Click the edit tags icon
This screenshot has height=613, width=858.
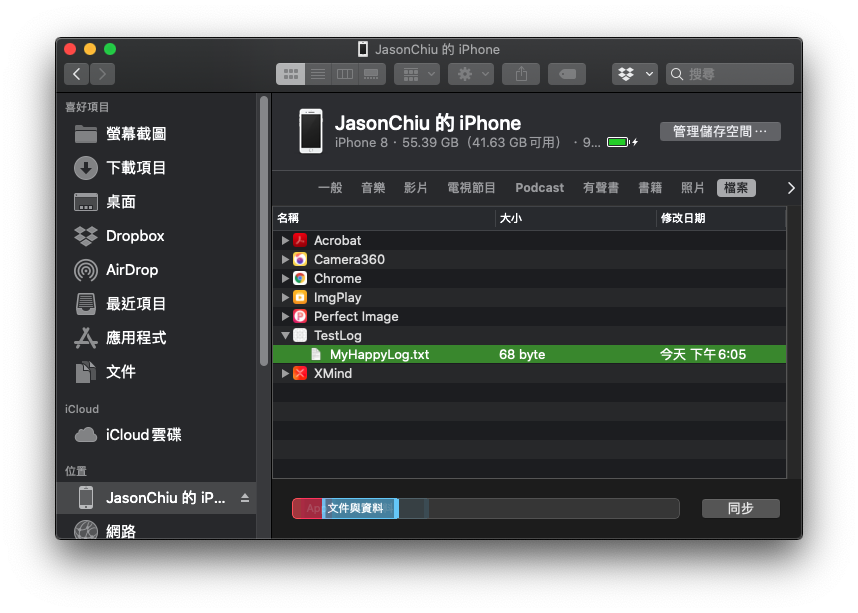[566, 74]
